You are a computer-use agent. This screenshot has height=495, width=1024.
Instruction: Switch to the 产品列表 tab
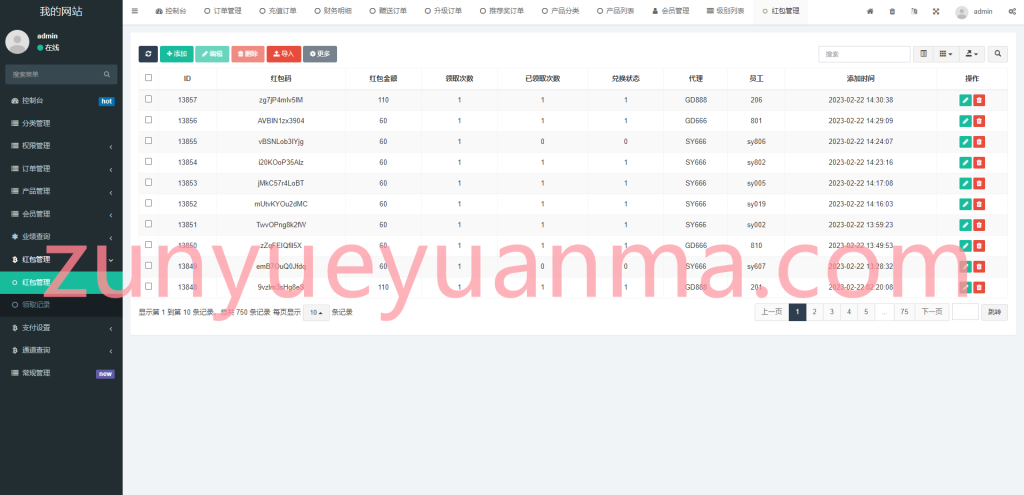tap(615, 11)
